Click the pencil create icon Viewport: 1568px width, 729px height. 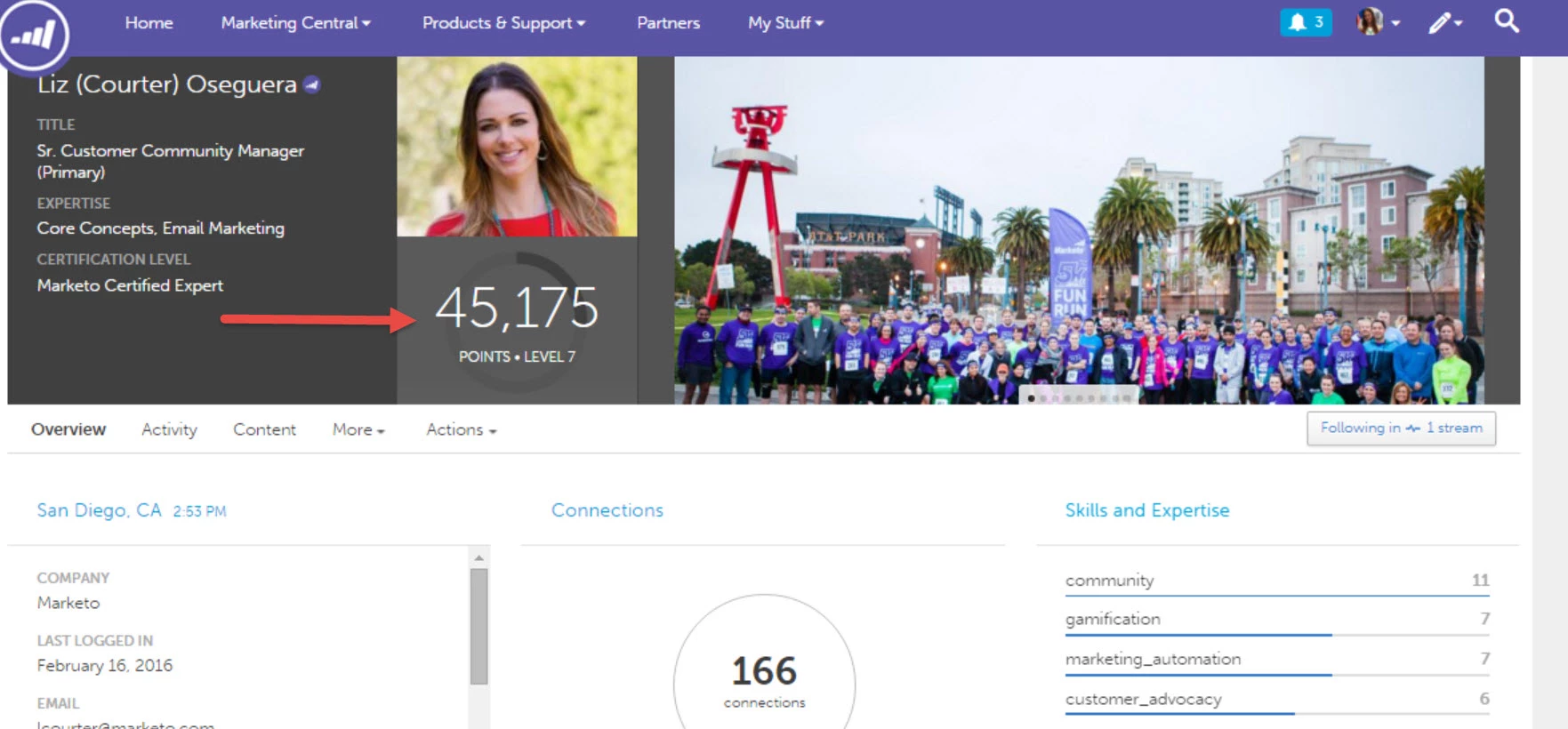point(1445,22)
